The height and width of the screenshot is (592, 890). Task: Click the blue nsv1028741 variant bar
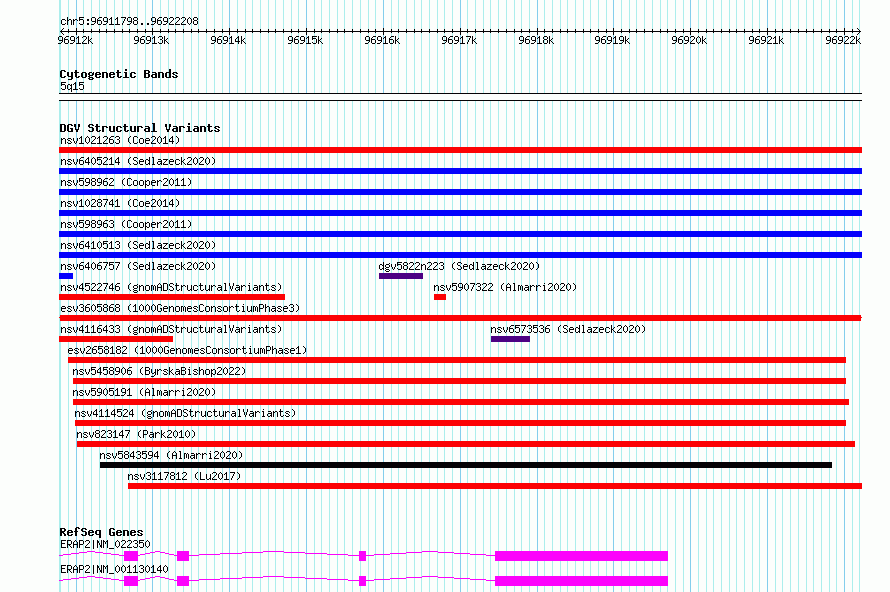pyautogui.click(x=460, y=213)
